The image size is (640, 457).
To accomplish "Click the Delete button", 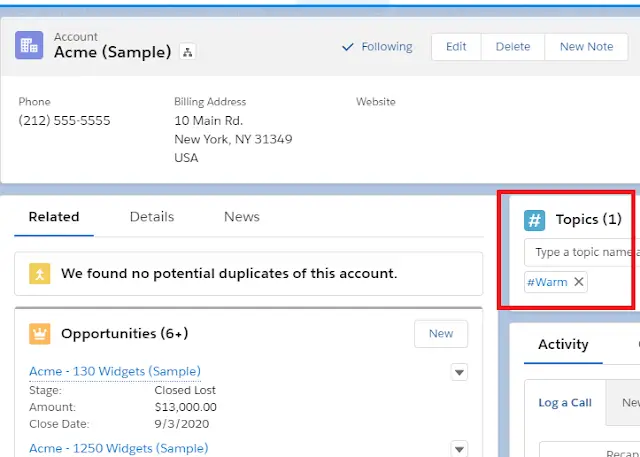I will click(513, 47).
